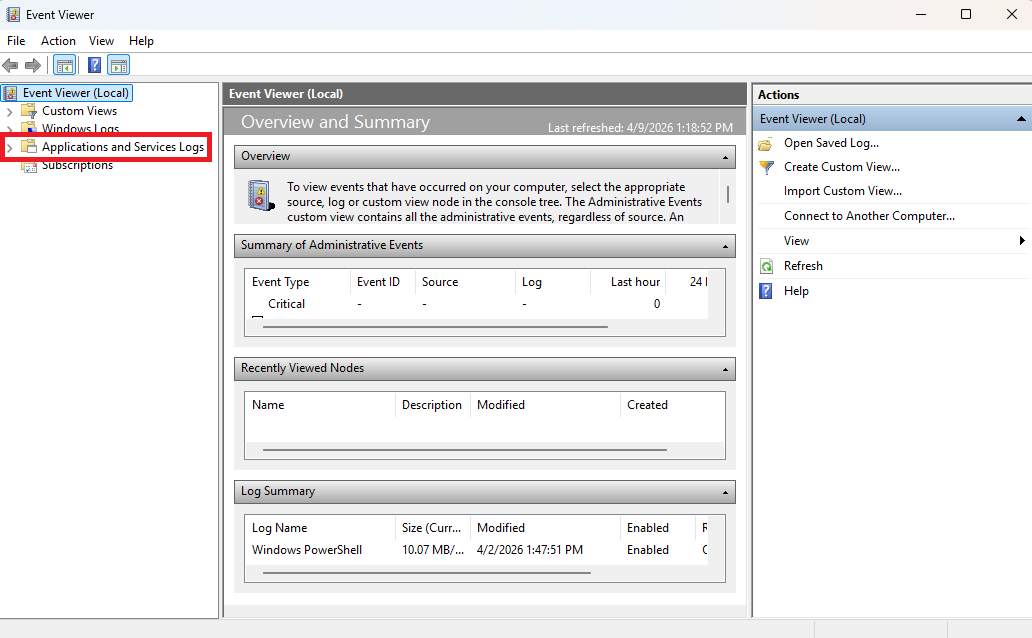Viewport: 1032px width, 638px height.
Task: Click Open Saved Log... action
Action: coord(831,143)
